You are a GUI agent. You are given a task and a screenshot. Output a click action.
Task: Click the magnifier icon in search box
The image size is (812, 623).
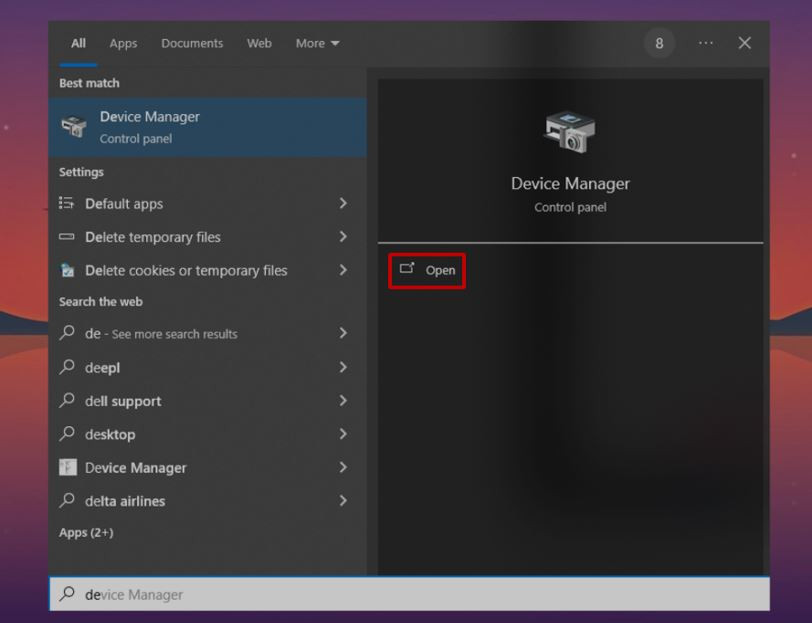[x=67, y=594]
